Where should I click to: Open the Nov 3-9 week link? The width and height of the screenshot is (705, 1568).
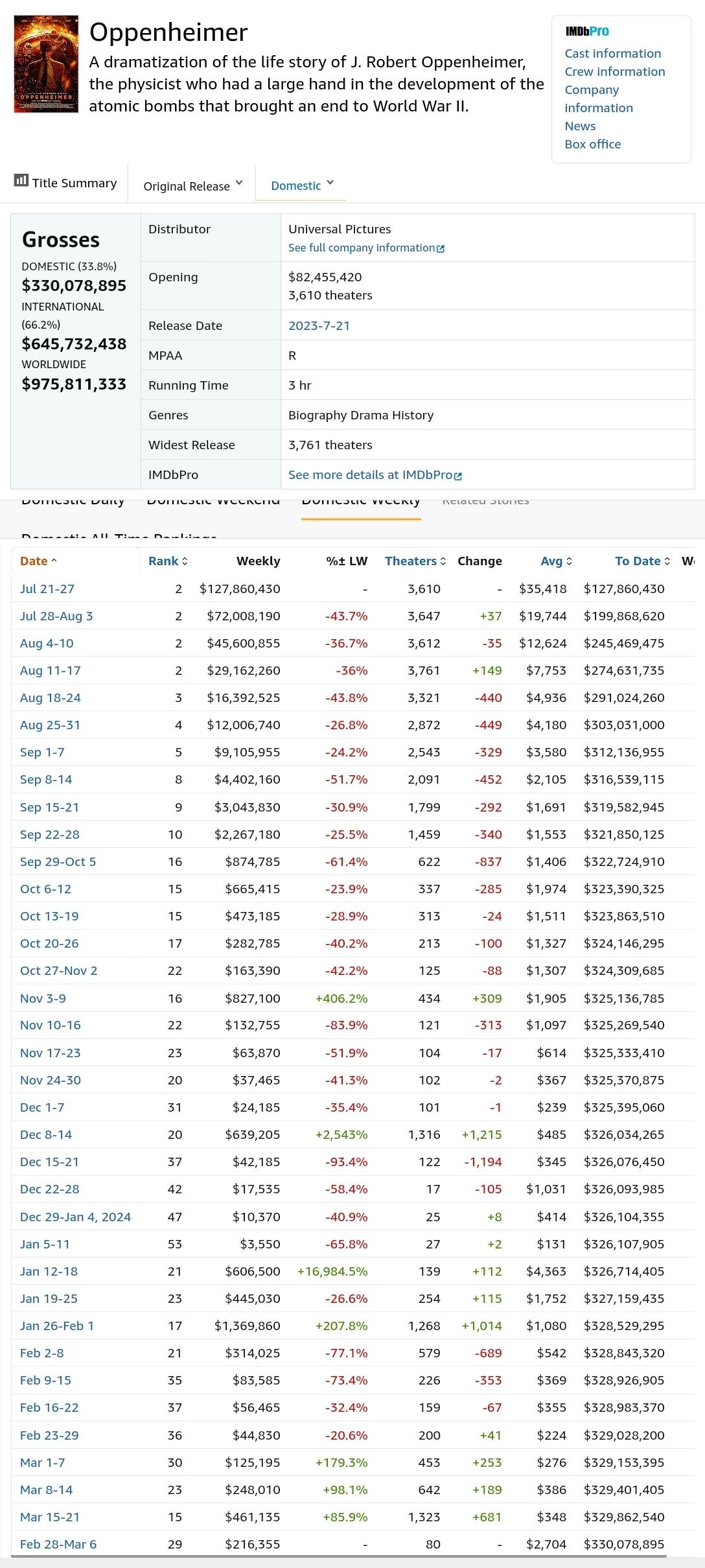coord(43,998)
